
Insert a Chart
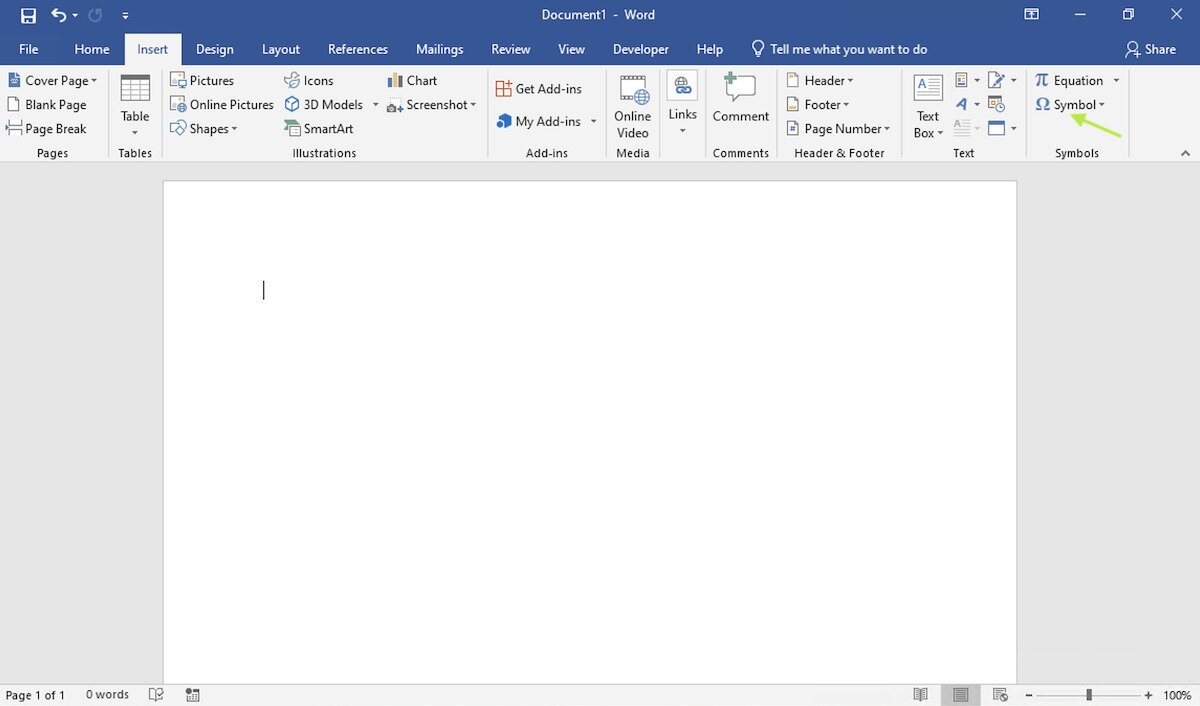(x=412, y=80)
